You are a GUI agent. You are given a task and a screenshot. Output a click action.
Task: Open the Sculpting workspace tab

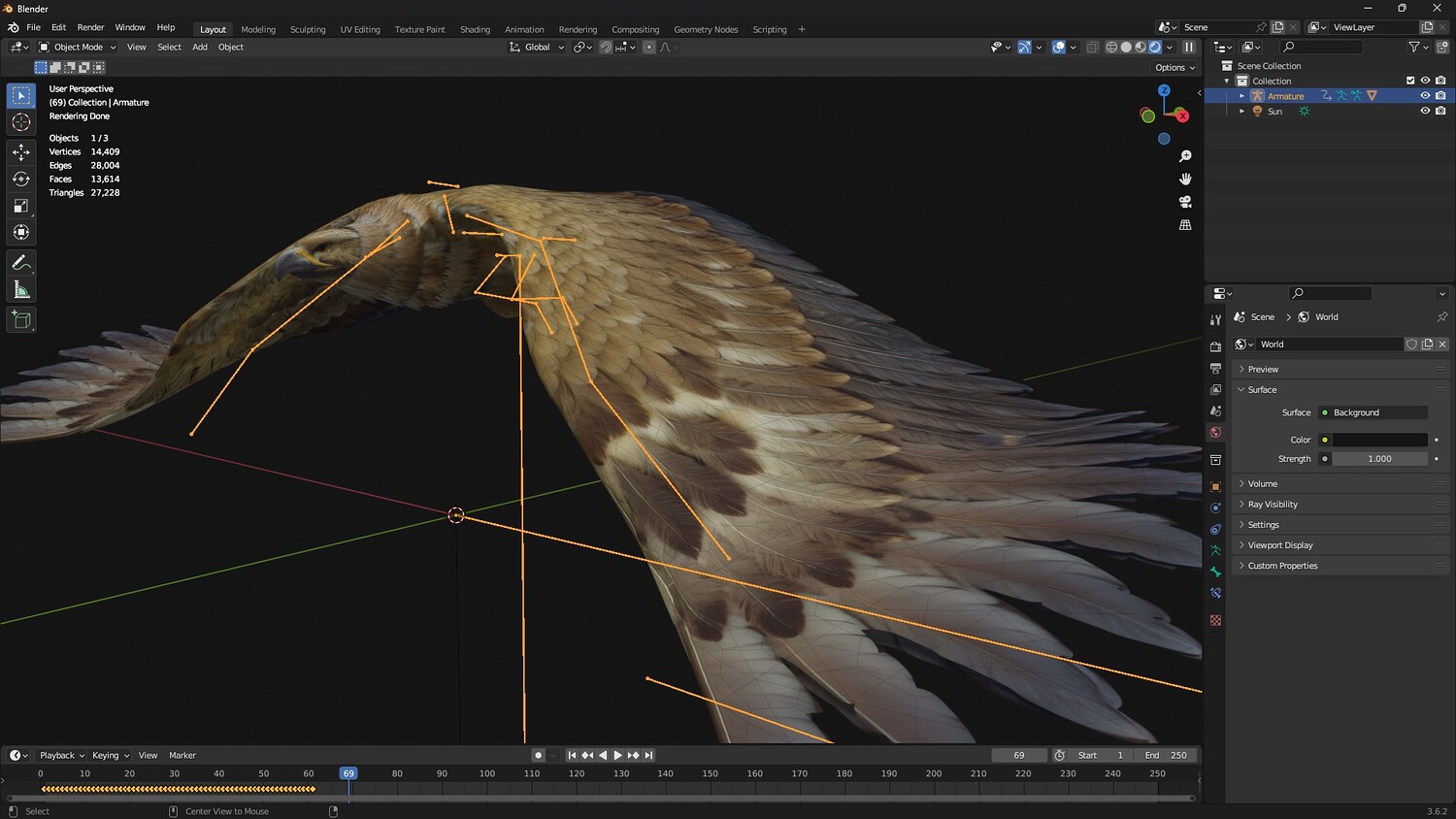click(x=308, y=29)
